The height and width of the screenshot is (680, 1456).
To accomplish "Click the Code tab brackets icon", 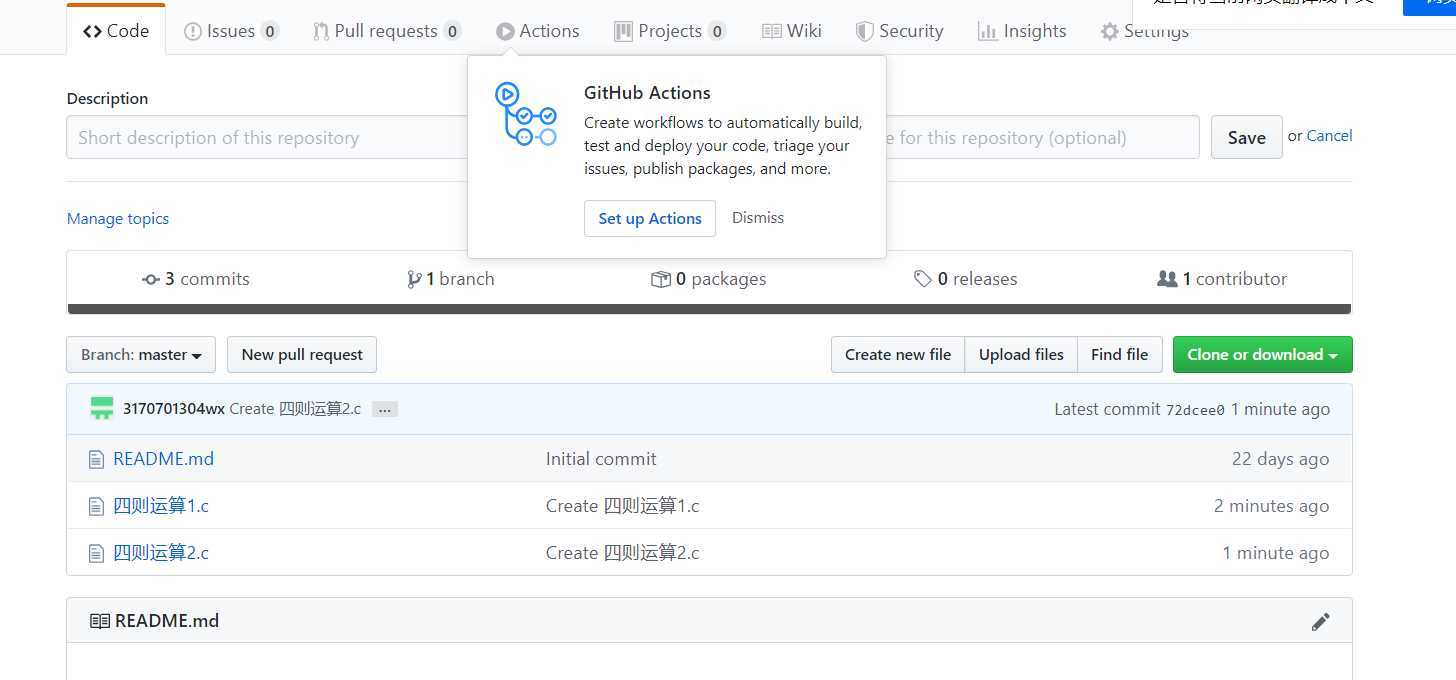I will tap(92, 31).
